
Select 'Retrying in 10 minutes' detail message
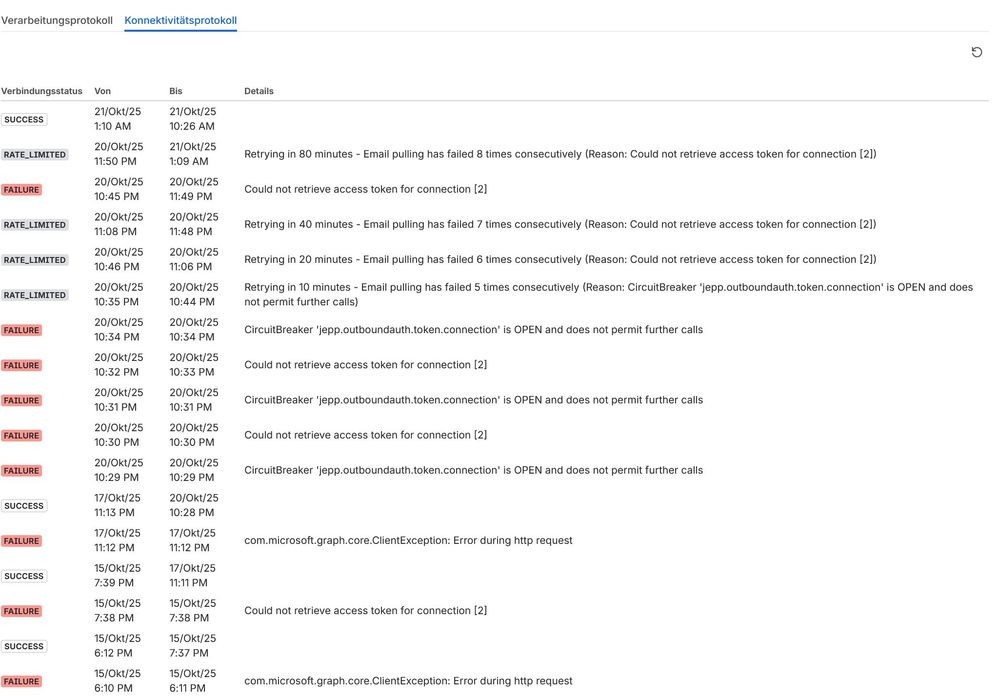click(x=608, y=294)
